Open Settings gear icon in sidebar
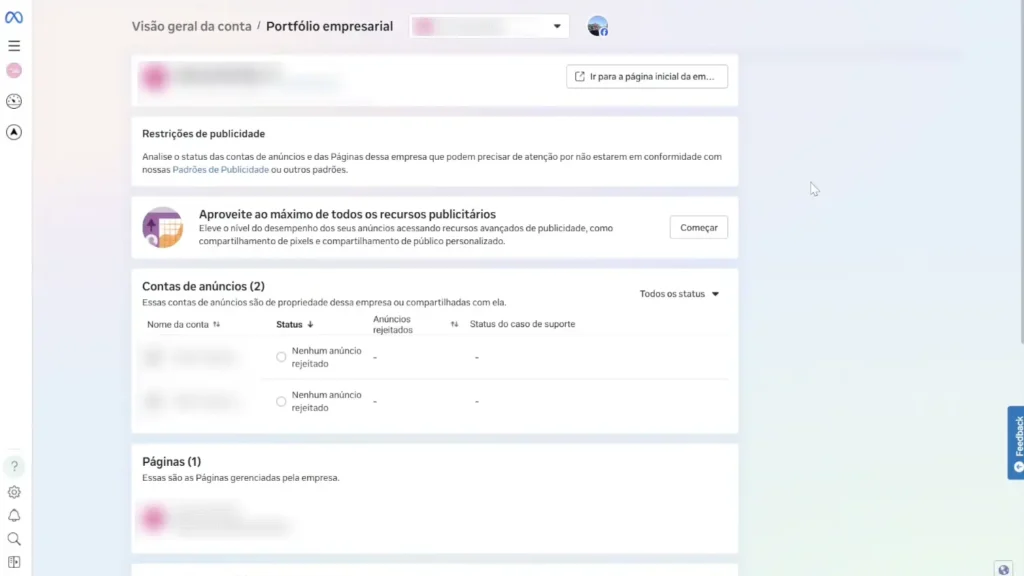 tap(14, 492)
